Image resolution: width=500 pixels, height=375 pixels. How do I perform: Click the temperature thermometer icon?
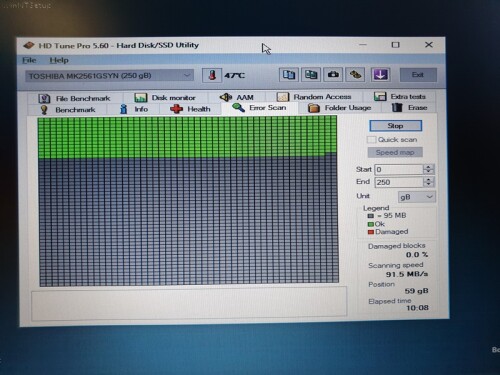pos(212,75)
